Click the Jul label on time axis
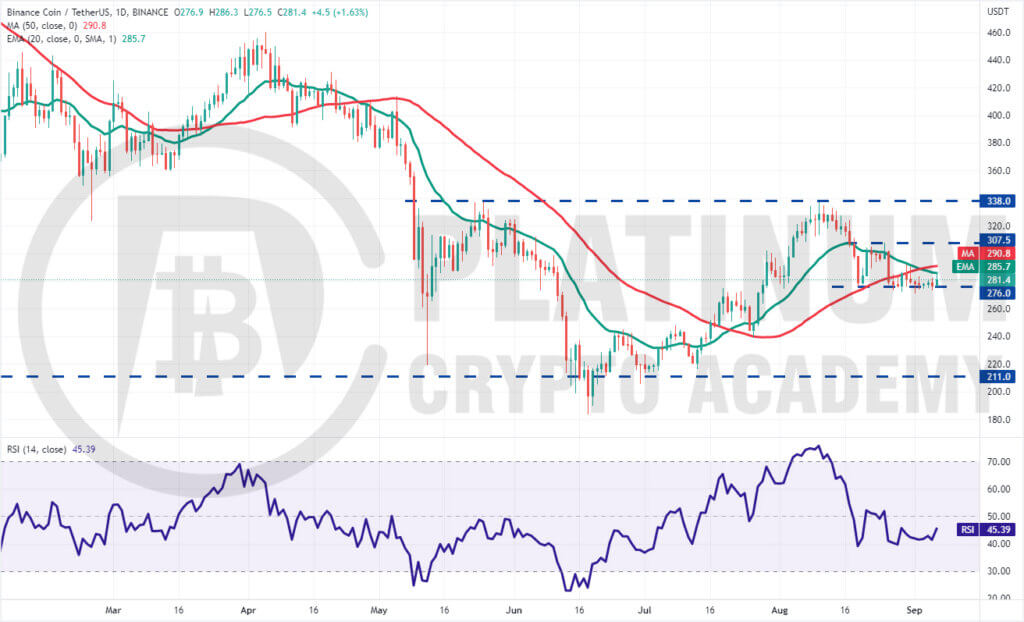Screen dimensions: 1024x622 (645, 610)
